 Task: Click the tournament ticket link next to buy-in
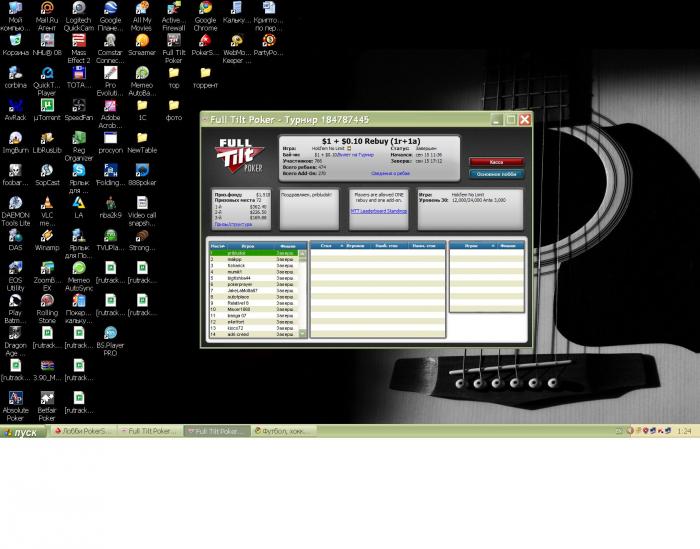click(356, 154)
